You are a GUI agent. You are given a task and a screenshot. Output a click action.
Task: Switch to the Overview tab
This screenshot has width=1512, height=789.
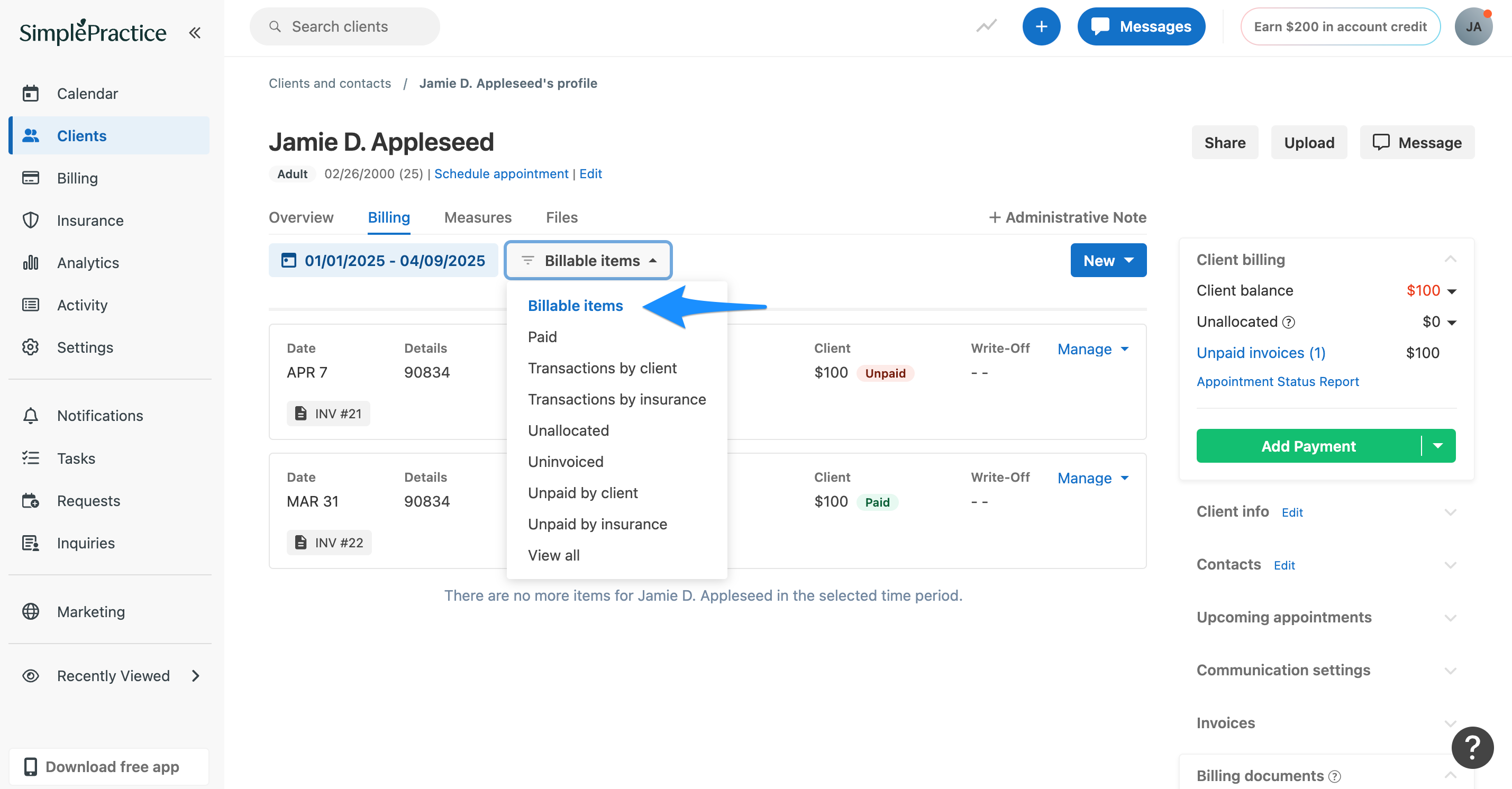coord(301,217)
